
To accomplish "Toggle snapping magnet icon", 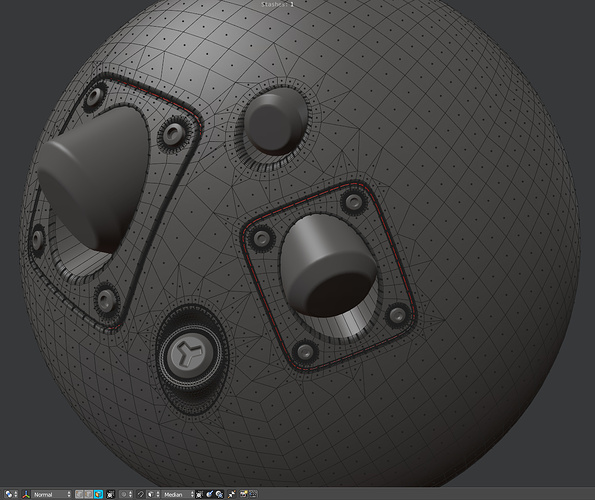I will point(140,494).
